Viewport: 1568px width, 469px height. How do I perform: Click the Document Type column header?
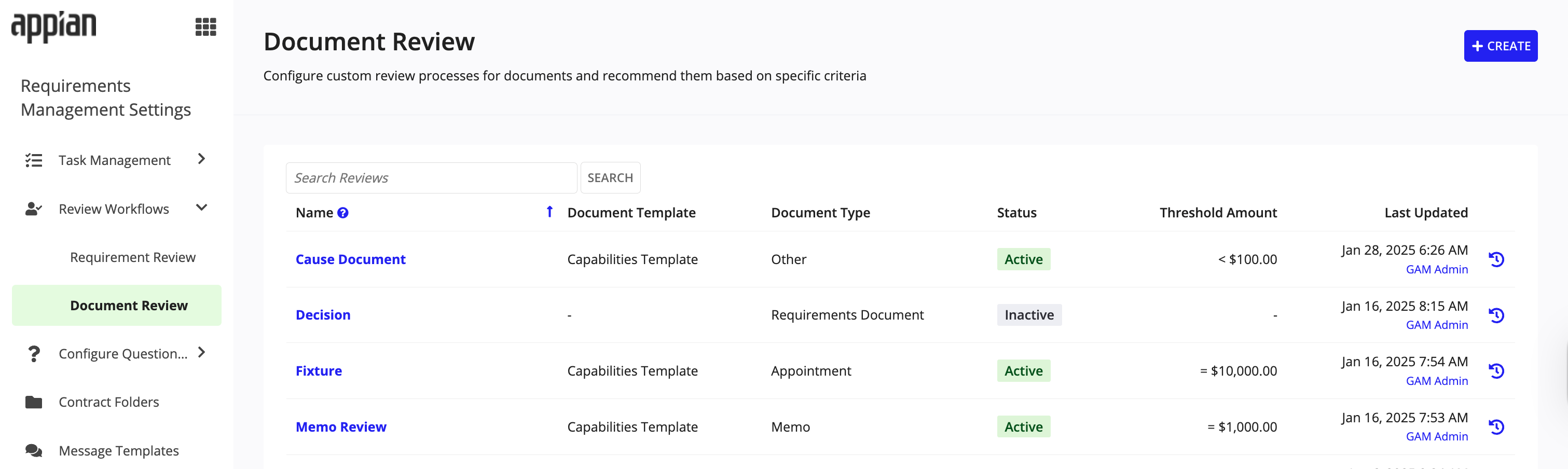pos(820,213)
